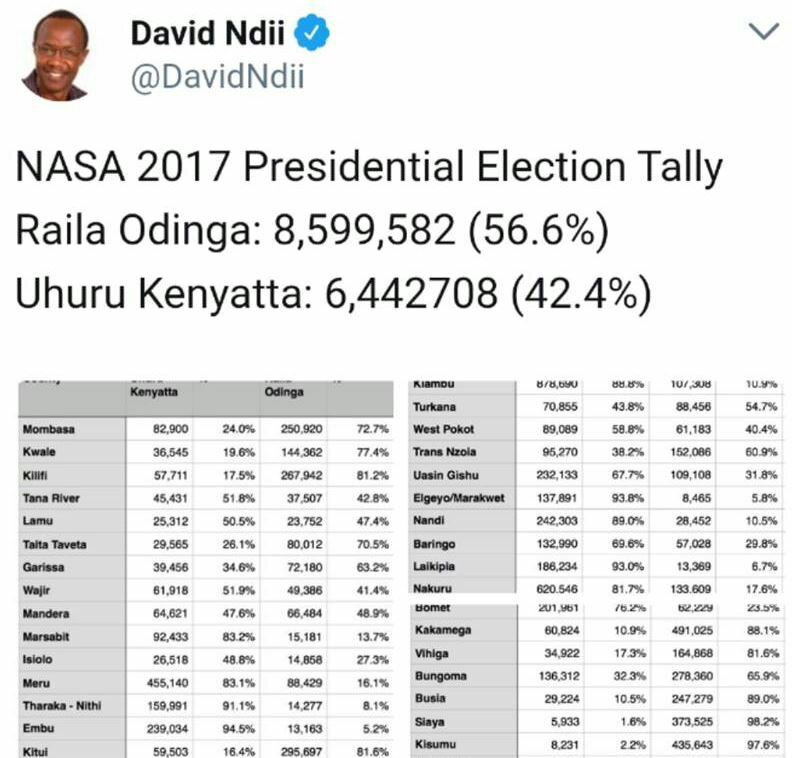
Task: Click David Ndii's profile photo
Action: (53, 56)
